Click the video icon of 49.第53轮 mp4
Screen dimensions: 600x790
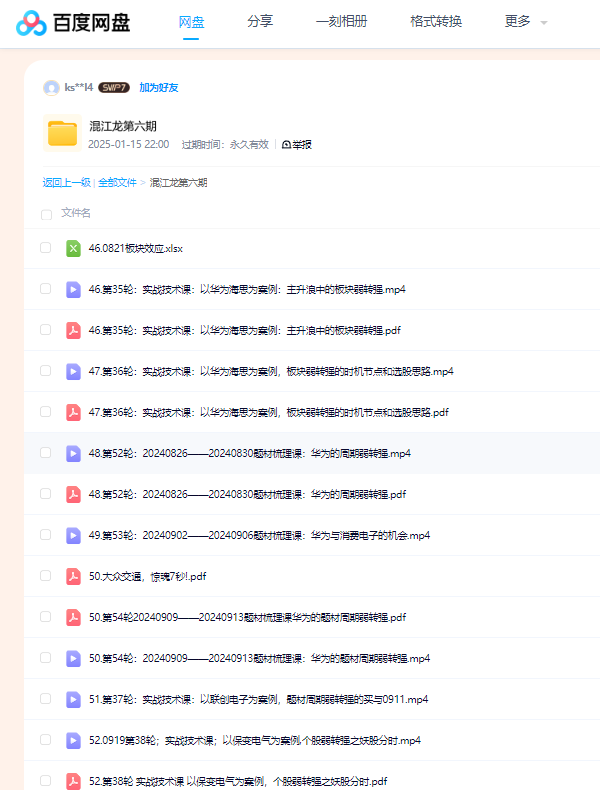(74, 536)
